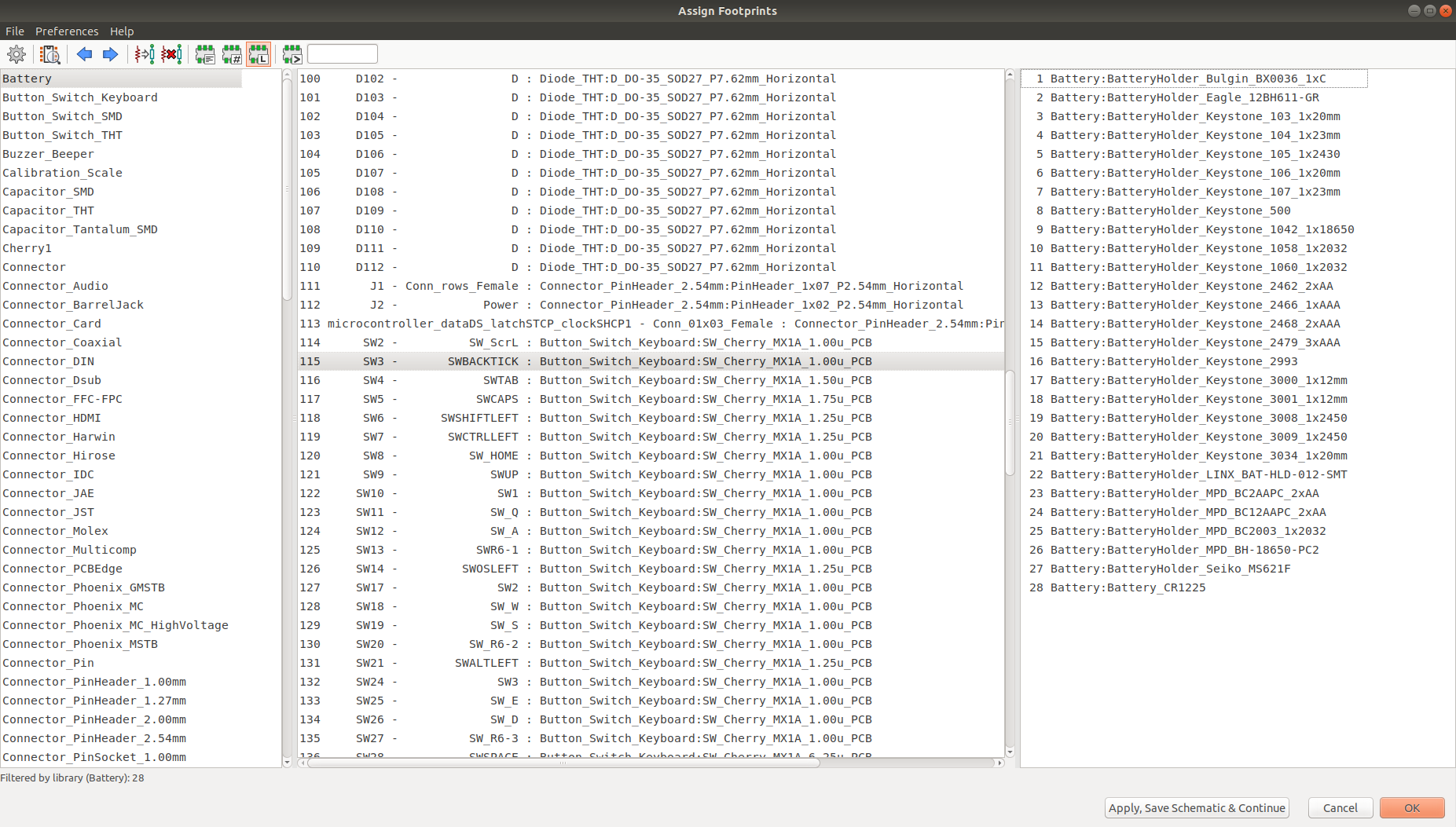Open the File menu
This screenshot has height=827, width=1456.
[15, 31]
